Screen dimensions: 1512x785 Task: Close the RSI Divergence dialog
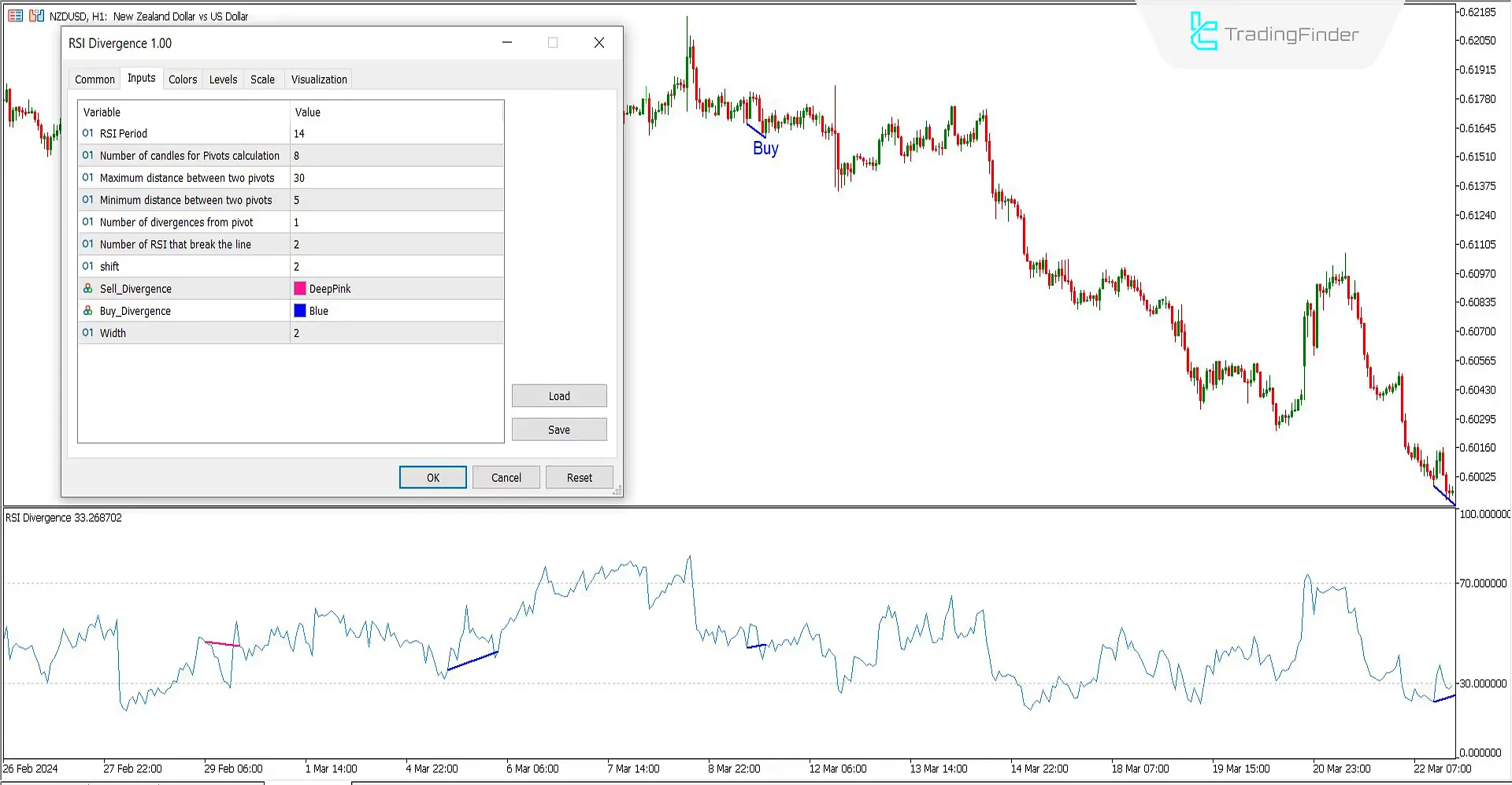click(599, 43)
